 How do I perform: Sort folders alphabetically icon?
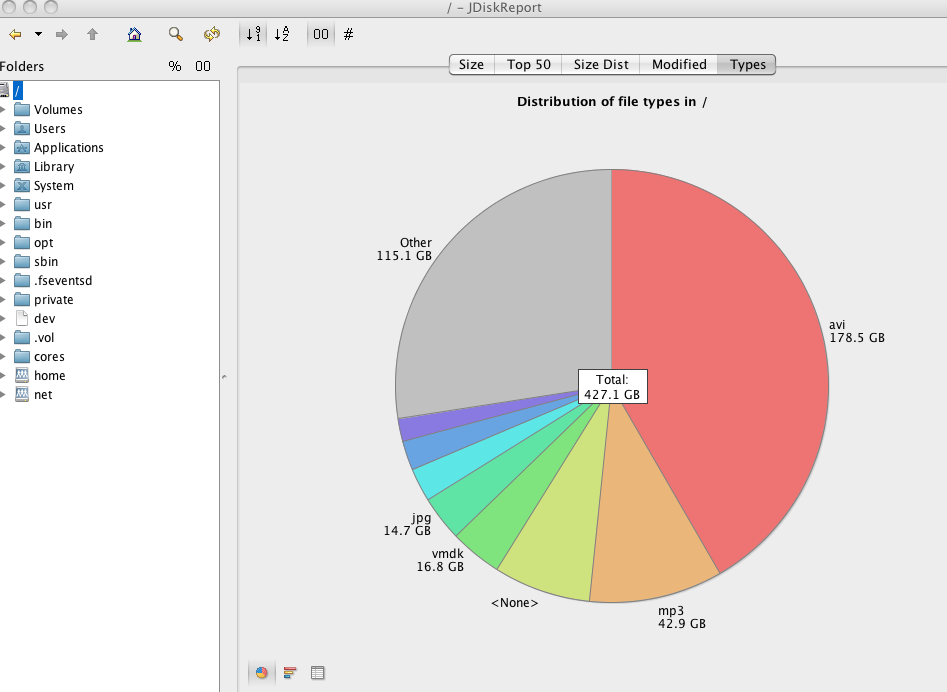(281, 34)
